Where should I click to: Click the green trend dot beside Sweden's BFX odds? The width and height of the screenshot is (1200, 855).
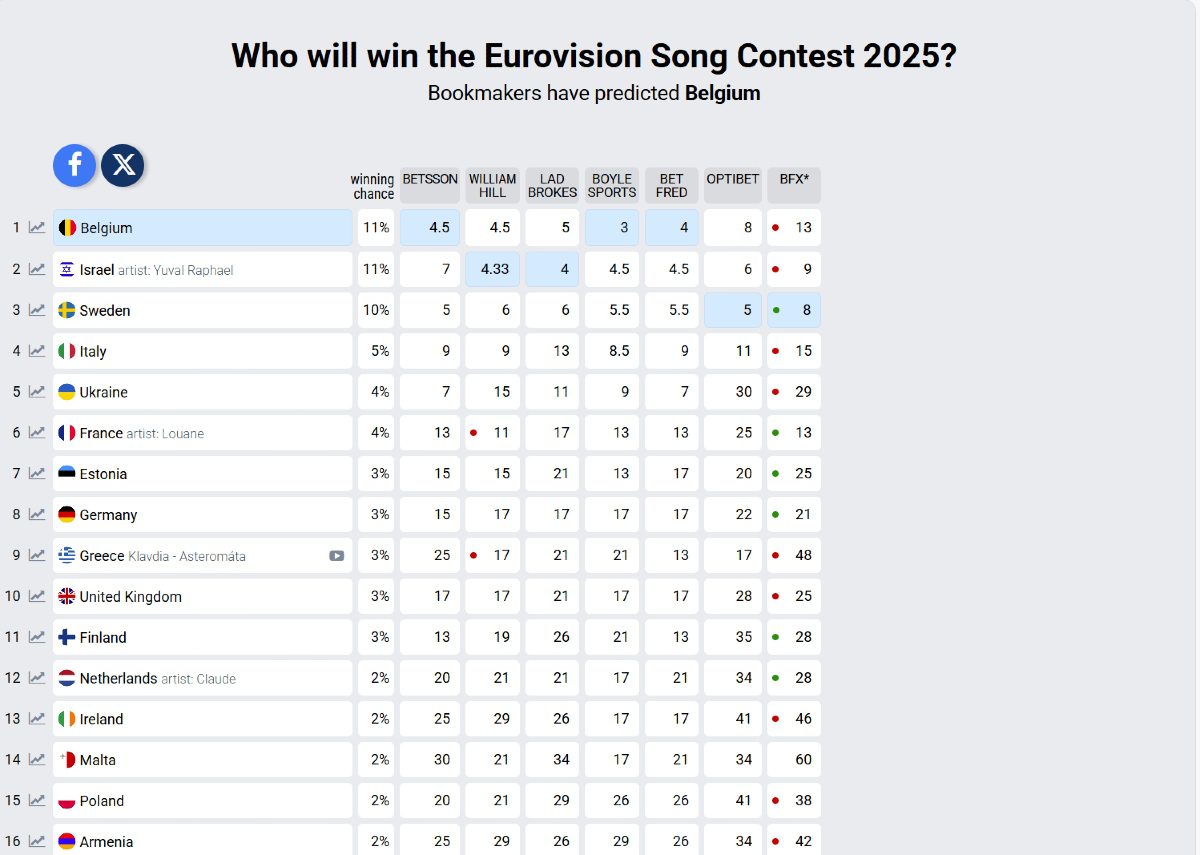(x=777, y=310)
